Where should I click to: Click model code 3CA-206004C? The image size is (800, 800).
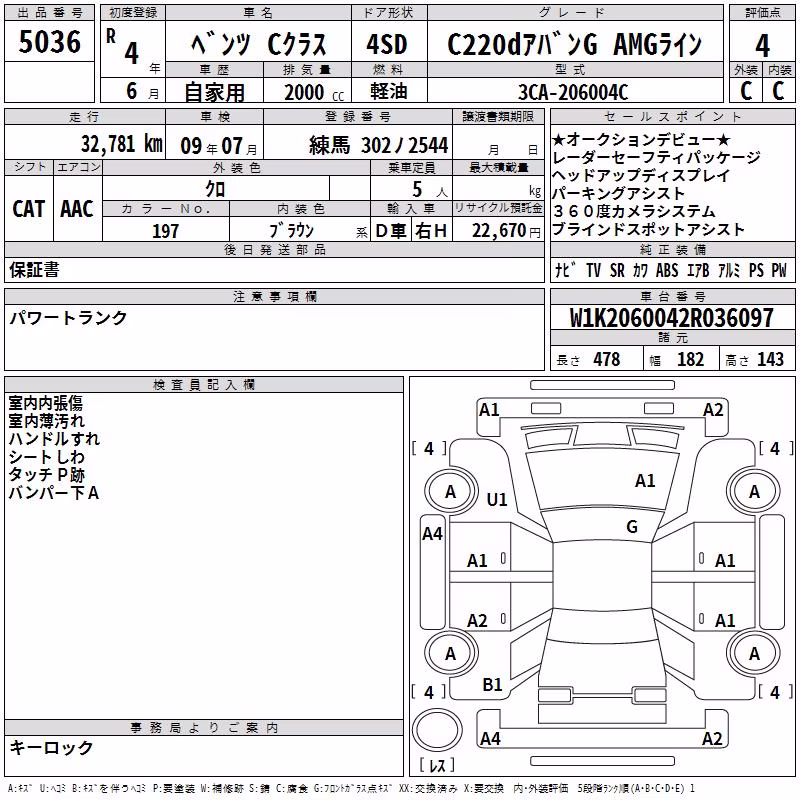coord(573,92)
